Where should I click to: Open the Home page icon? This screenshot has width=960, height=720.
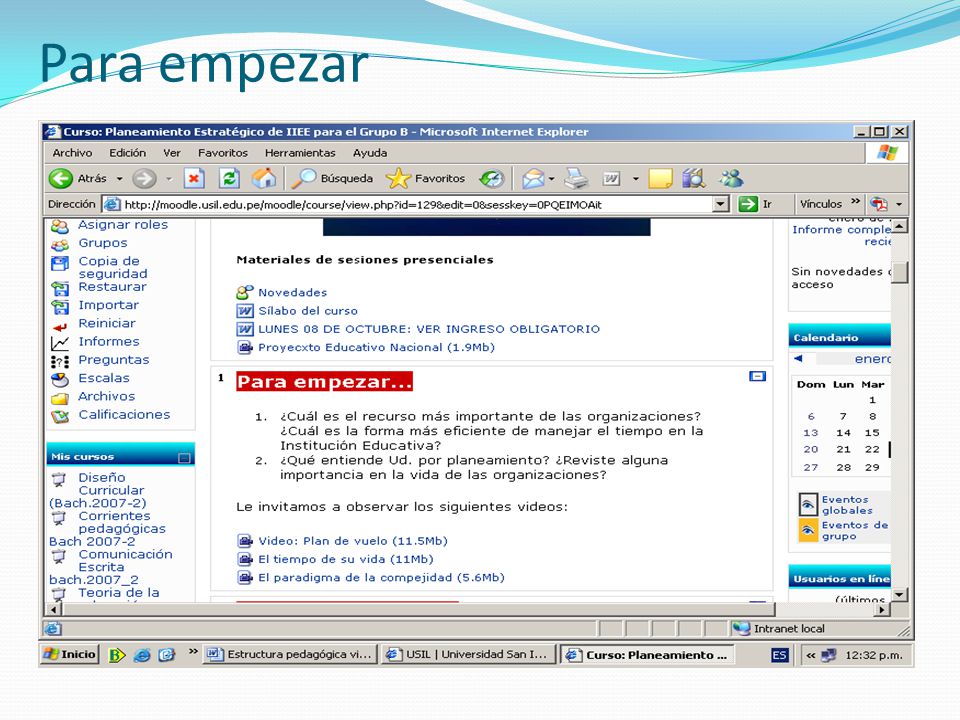[264, 179]
